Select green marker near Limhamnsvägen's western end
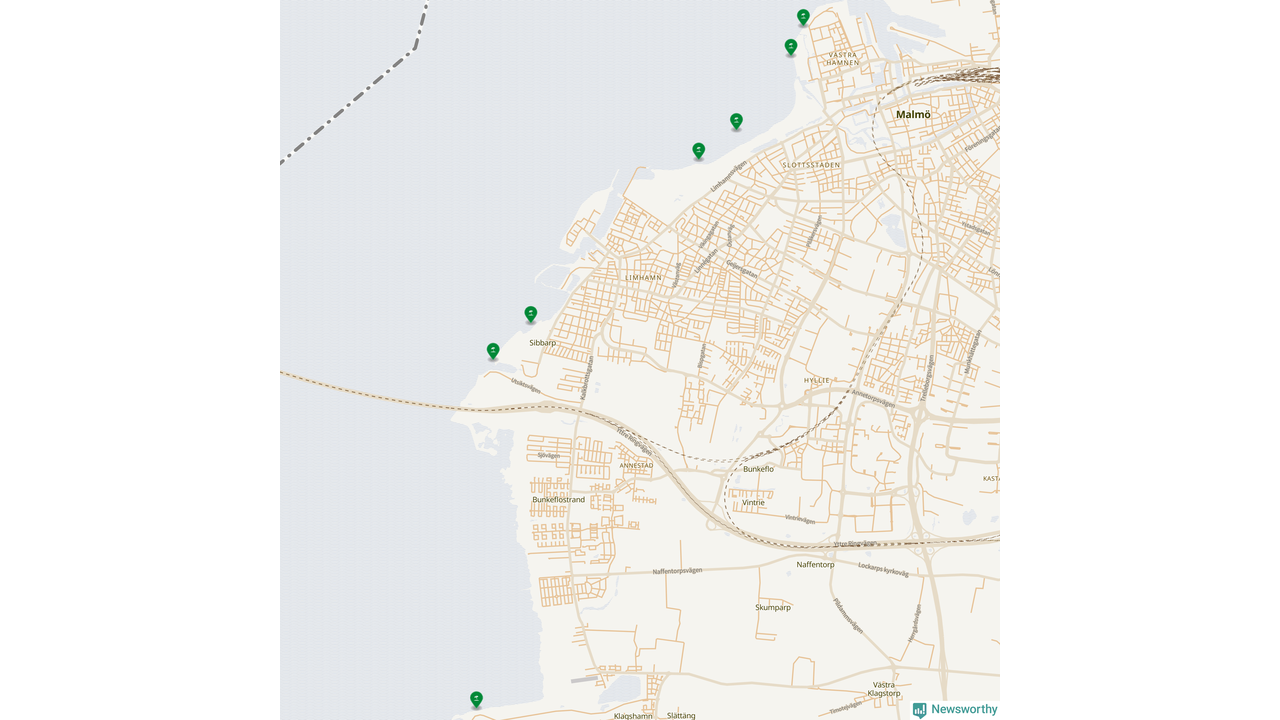Viewport: 1280px width, 720px height. click(x=699, y=151)
